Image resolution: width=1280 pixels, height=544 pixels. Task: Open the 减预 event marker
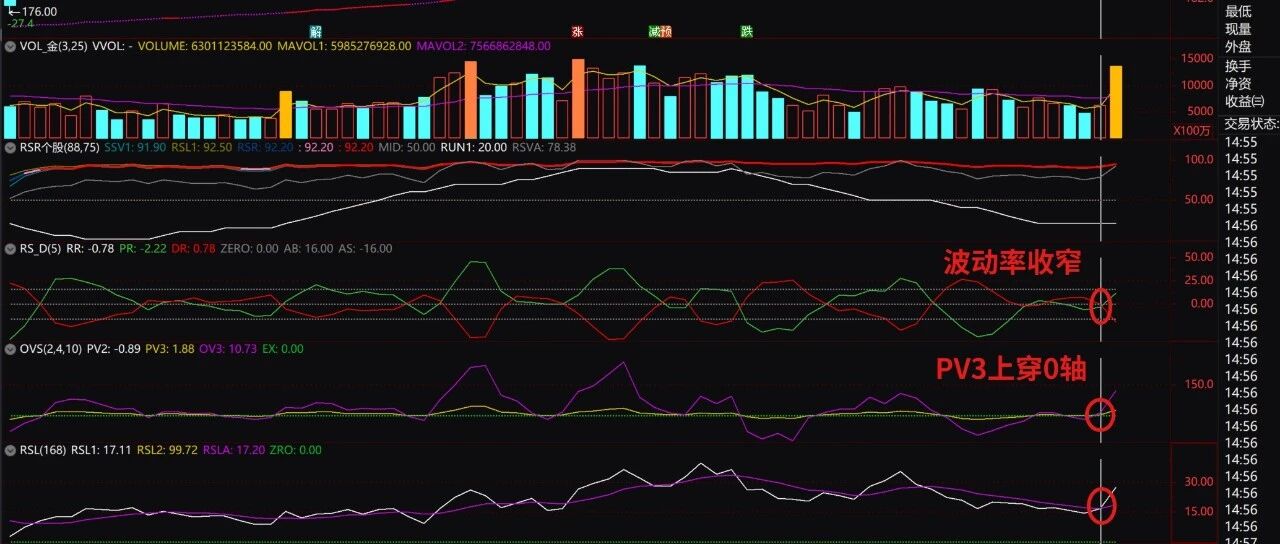pyautogui.click(x=660, y=31)
